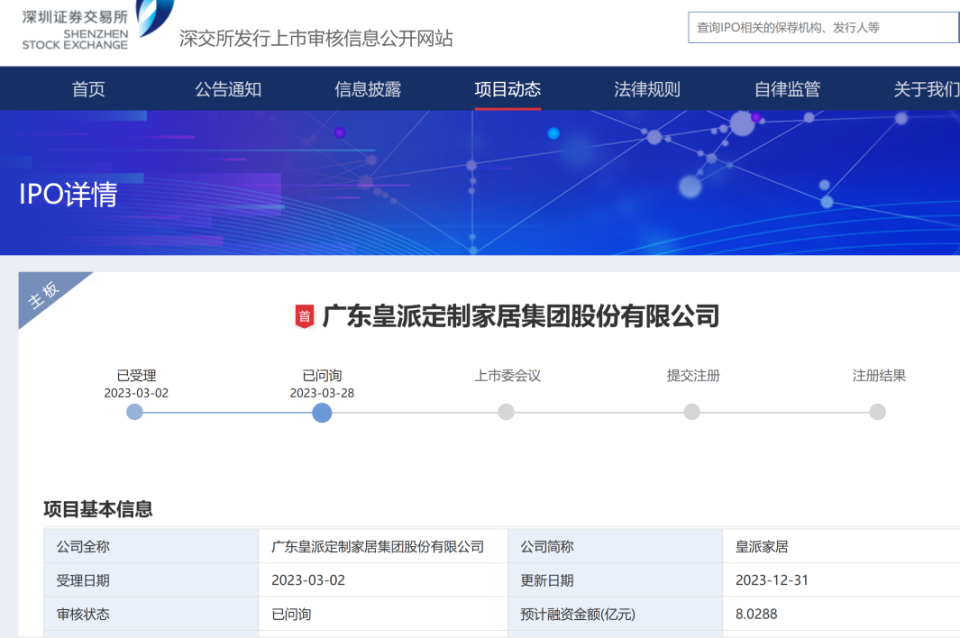
Task: Click the IPO详情 banner title
Action: pyautogui.click(x=68, y=195)
